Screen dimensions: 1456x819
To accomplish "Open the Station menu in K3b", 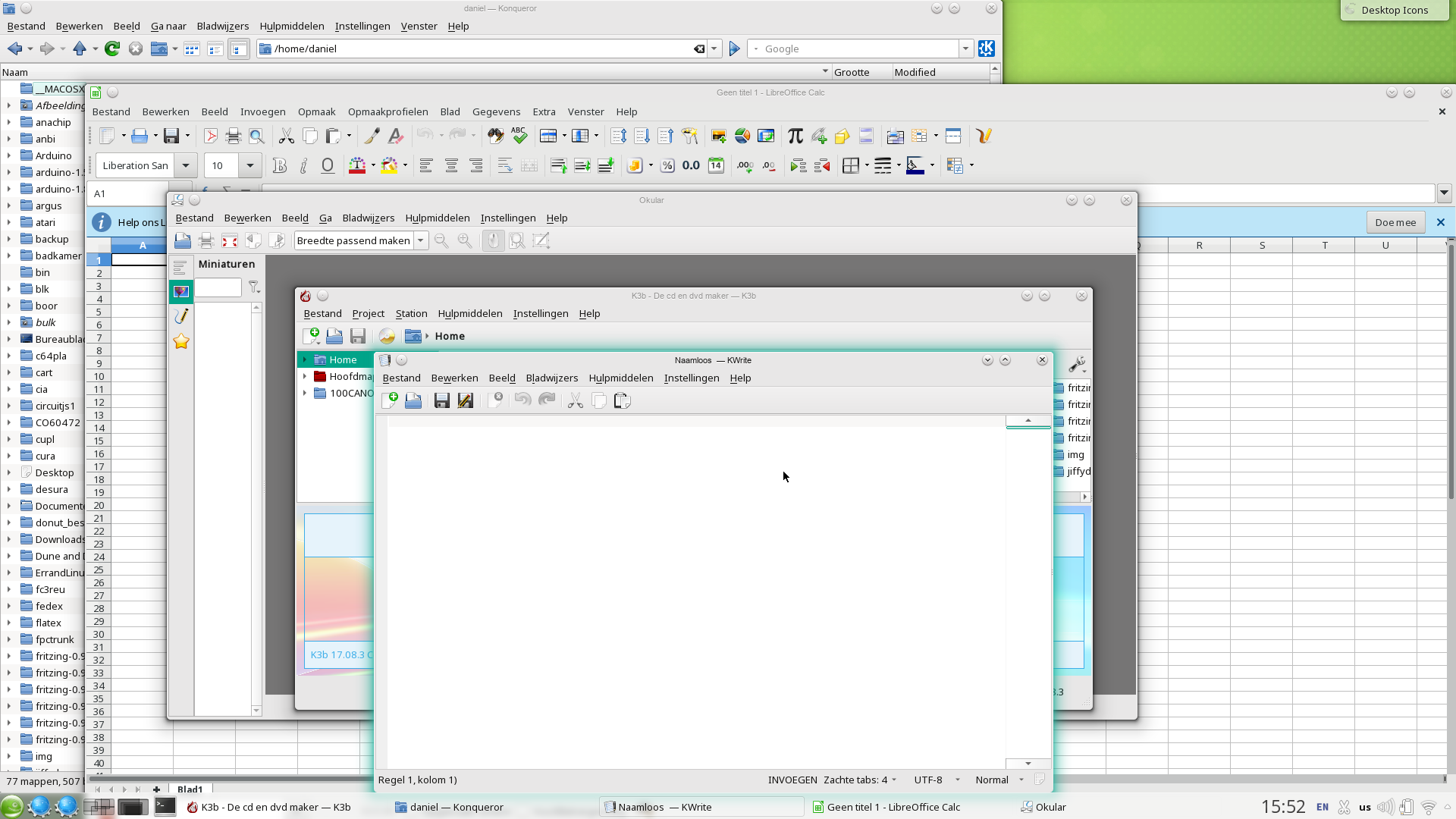I will click(x=412, y=313).
